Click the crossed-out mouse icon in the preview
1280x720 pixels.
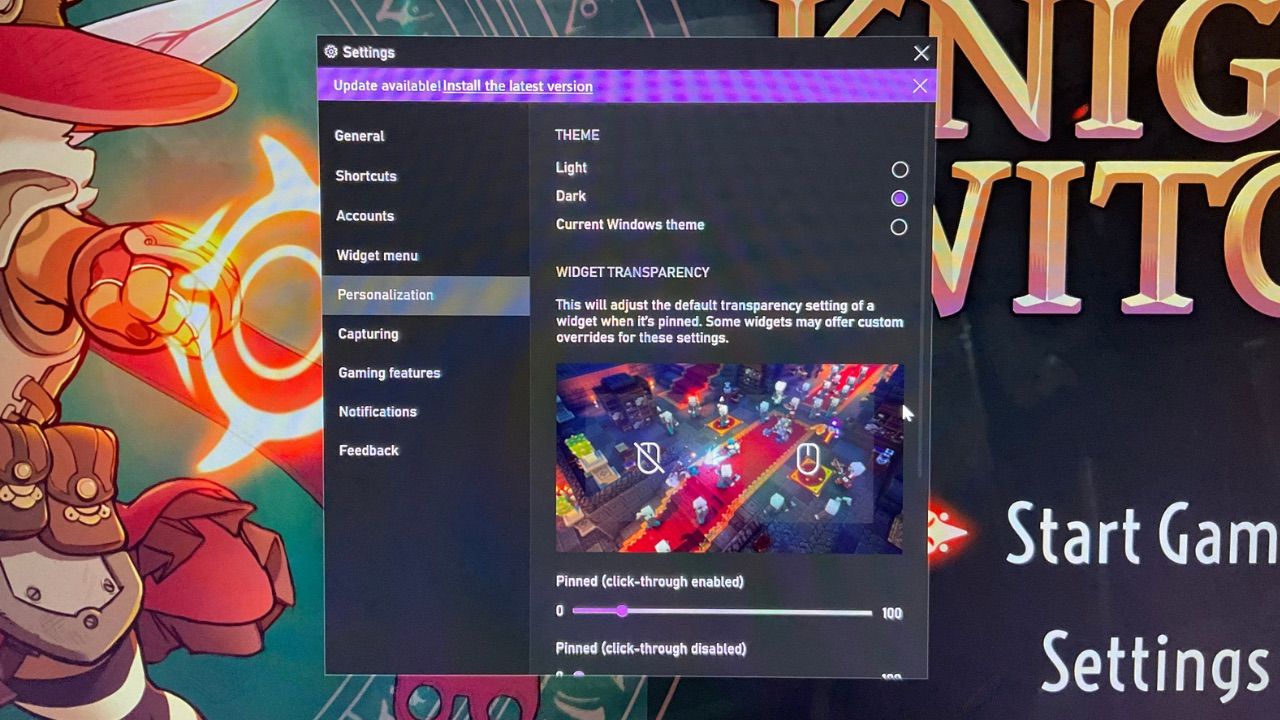pyautogui.click(x=650, y=460)
